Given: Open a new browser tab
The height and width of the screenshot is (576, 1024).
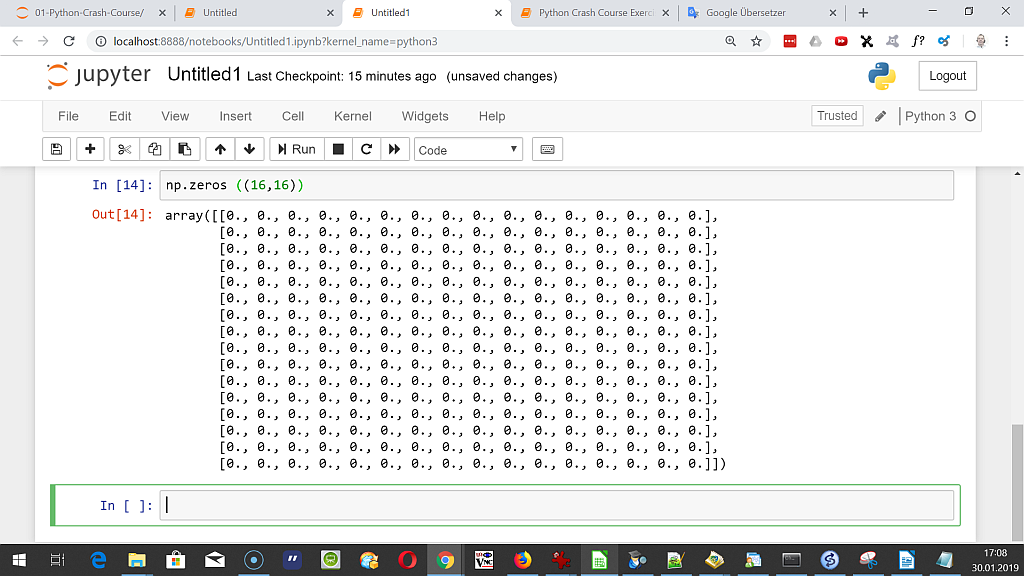Looking at the screenshot, I should (863, 13).
